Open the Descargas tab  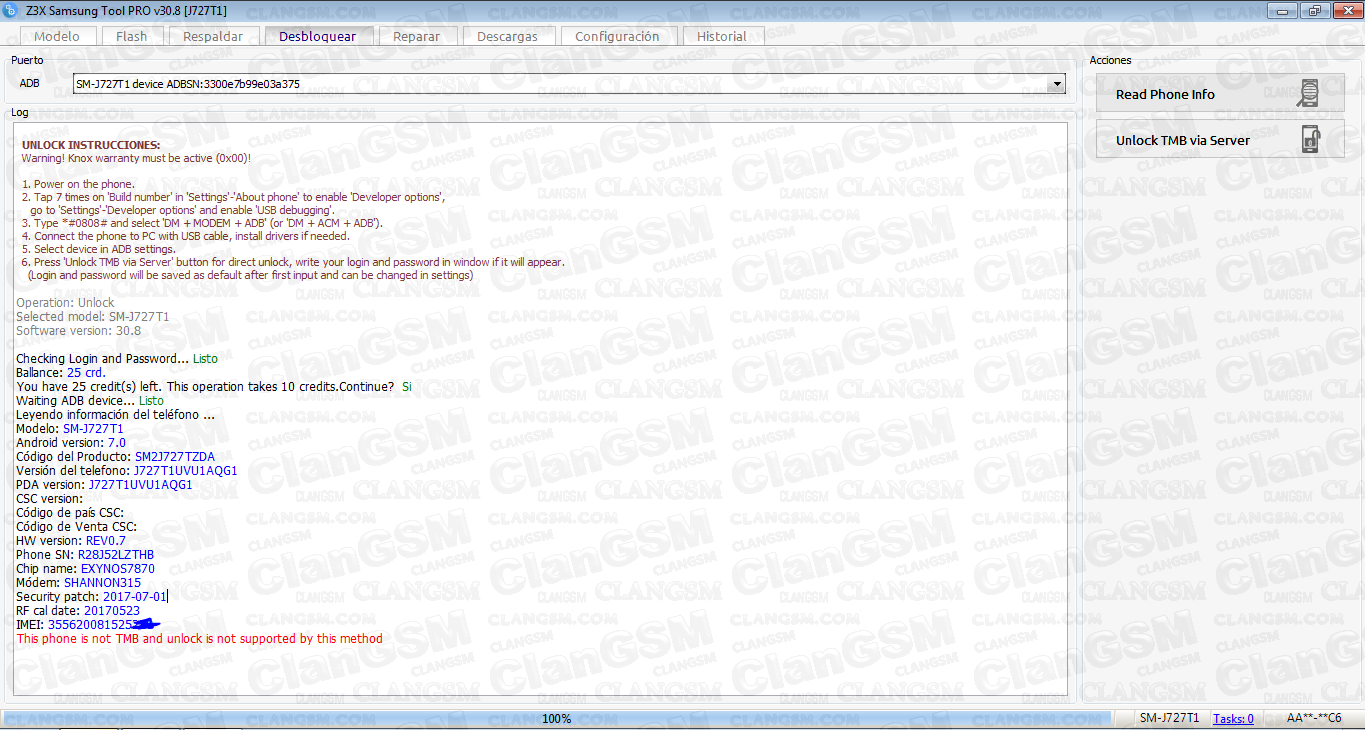tap(507, 36)
